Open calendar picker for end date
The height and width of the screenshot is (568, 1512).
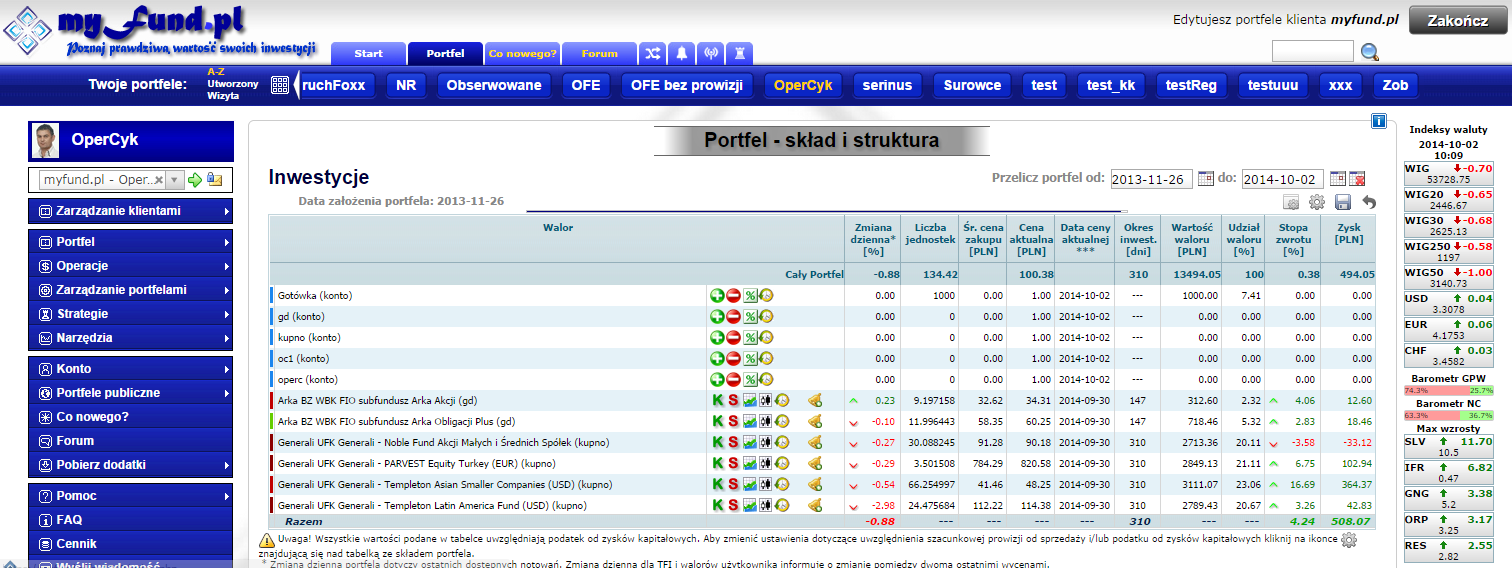(1338, 179)
